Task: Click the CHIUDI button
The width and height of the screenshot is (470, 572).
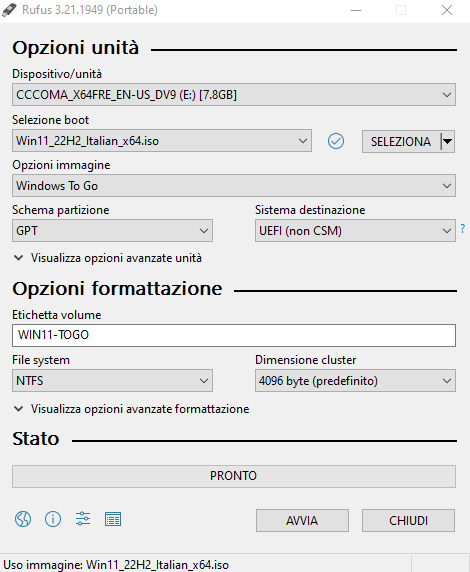Action: pyautogui.click(x=408, y=521)
